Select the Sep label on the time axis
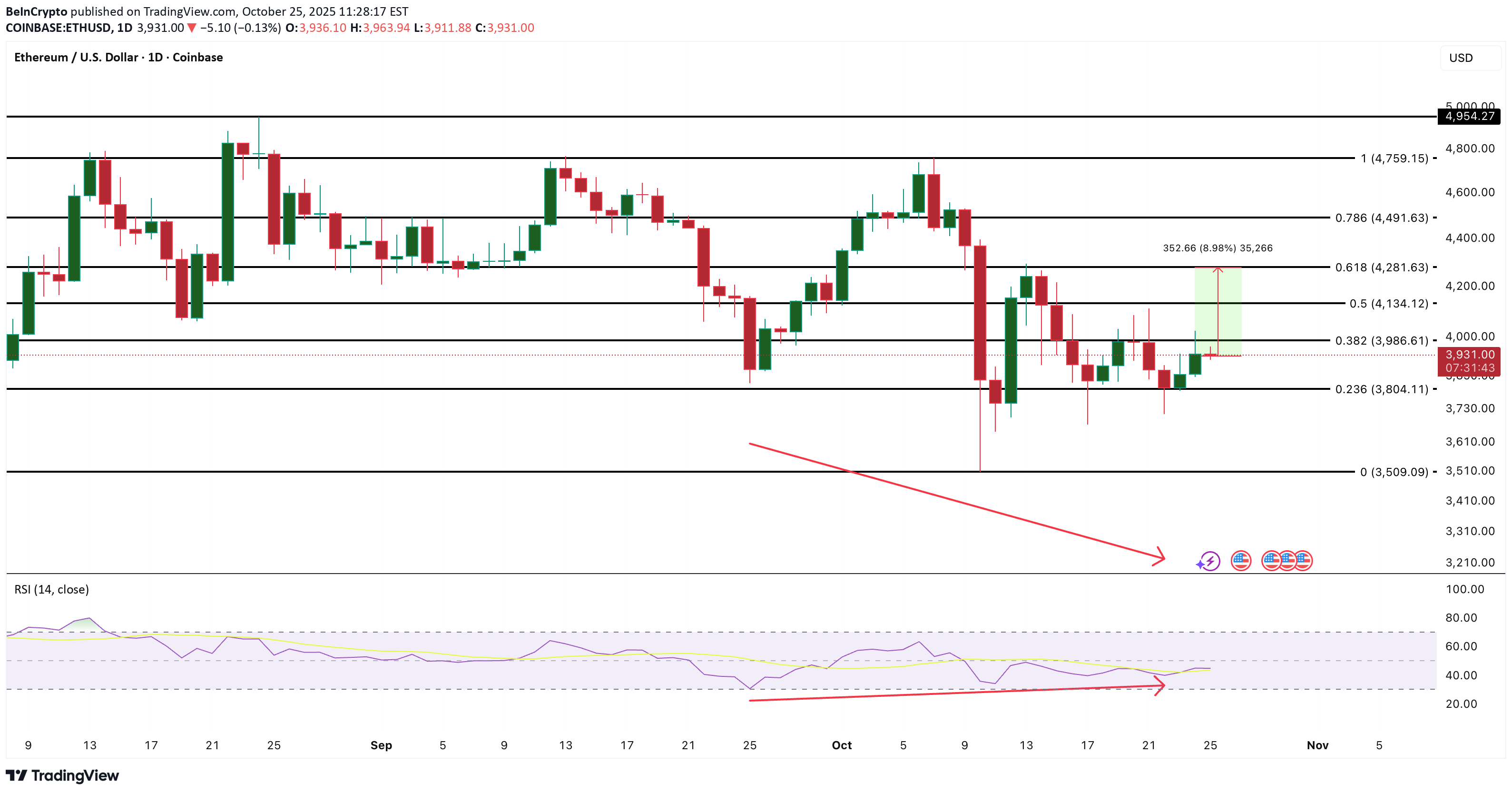The height and width of the screenshot is (793, 1512). tap(381, 745)
